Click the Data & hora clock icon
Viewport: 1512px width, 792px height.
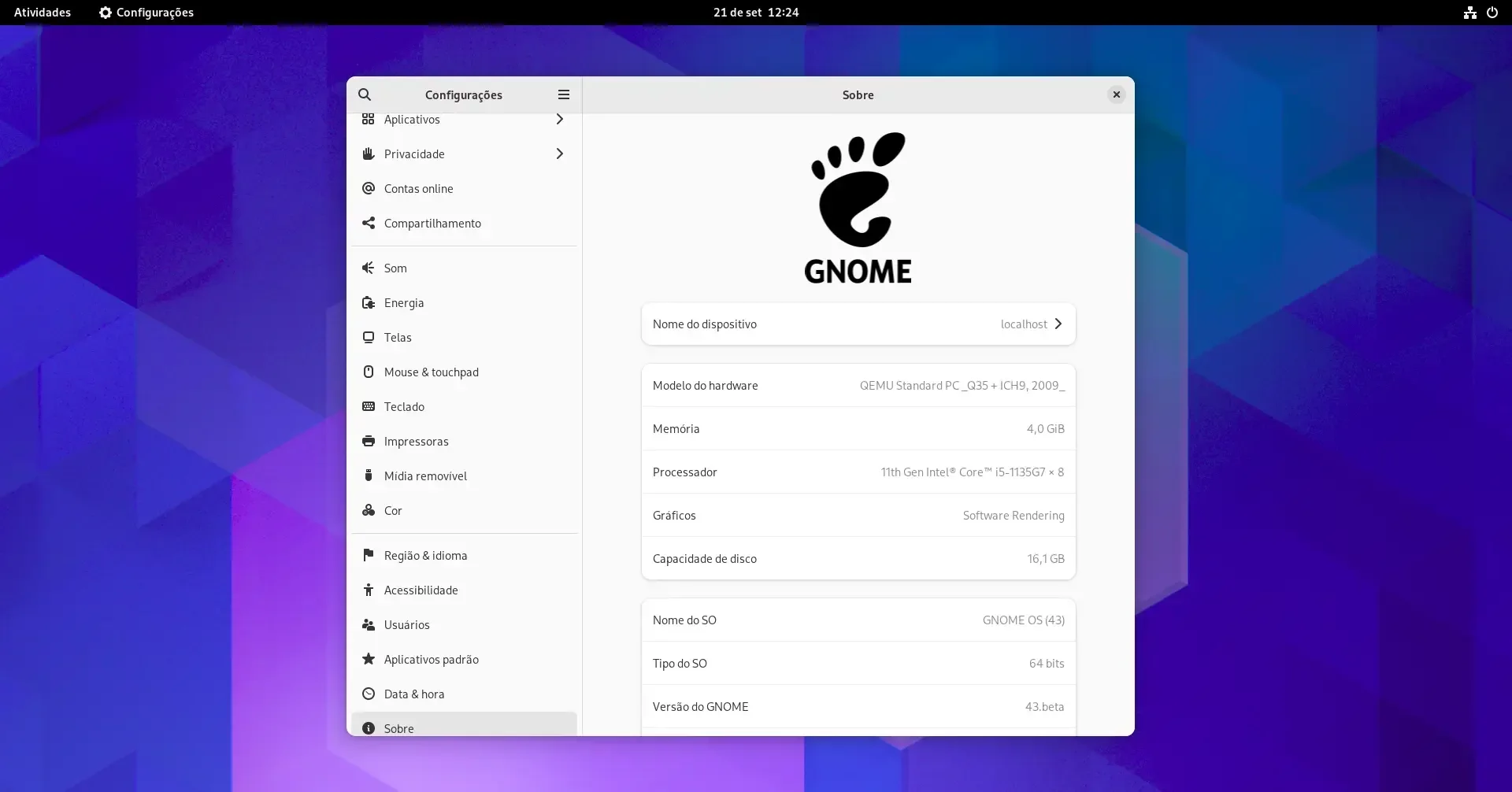point(368,694)
